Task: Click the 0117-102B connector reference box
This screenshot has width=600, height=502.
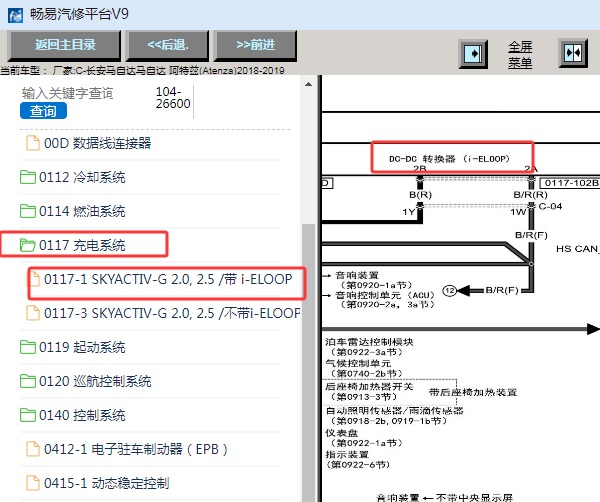Action: [x=571, y=183]
